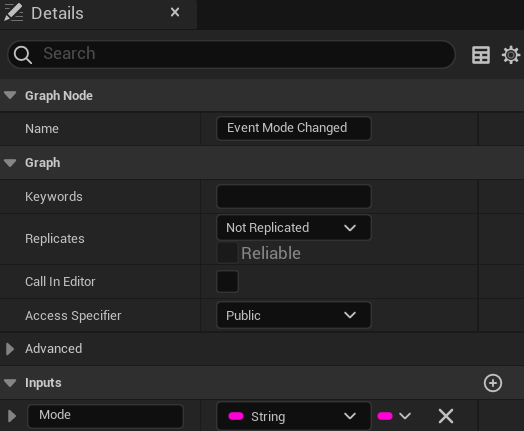Toggle the Reliable checkbox

[227, 253]
